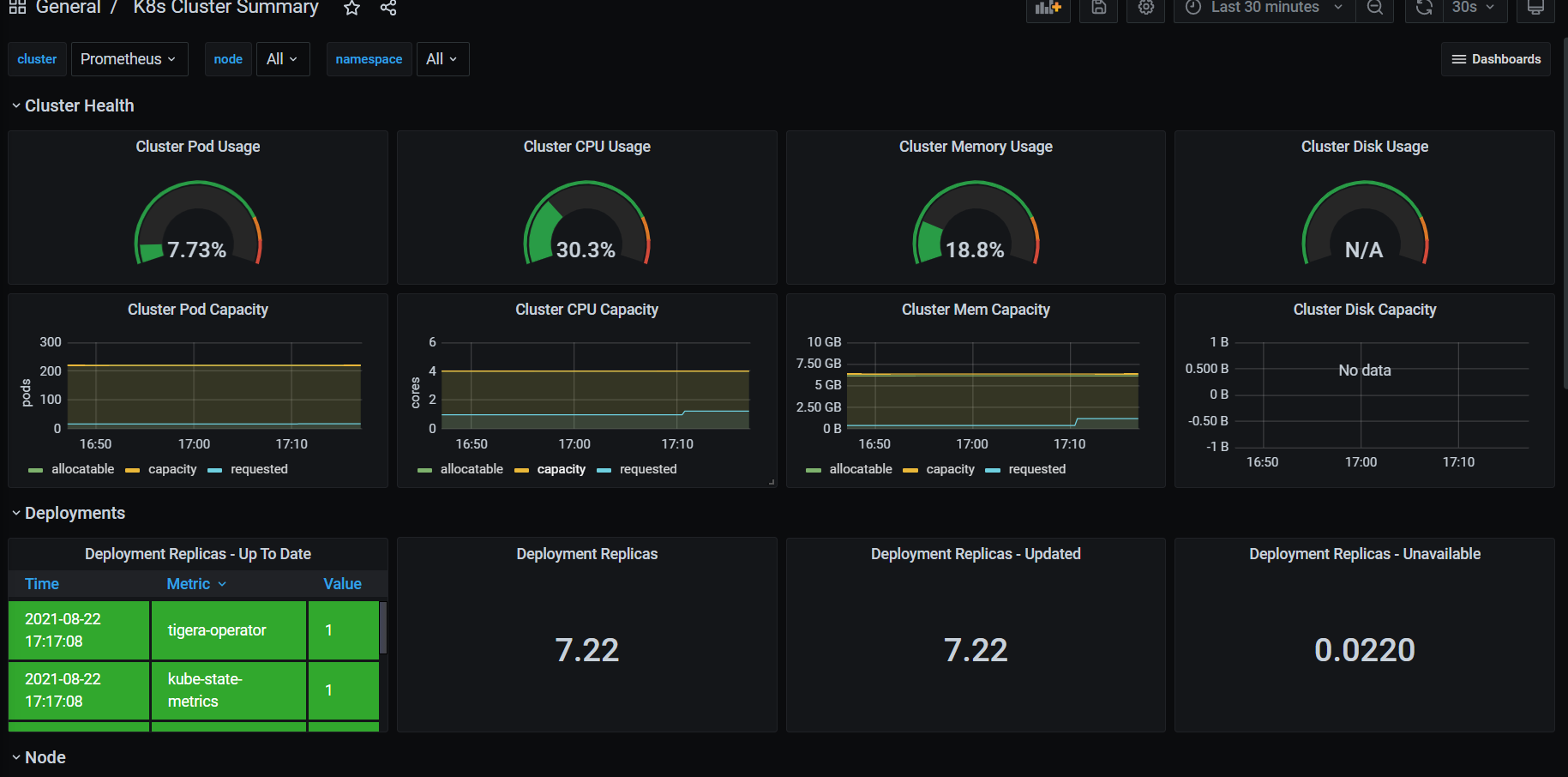Open Cluster Disk Capacity panel title menu
Screen dimensions: 1568x777
pos(1365,310)
